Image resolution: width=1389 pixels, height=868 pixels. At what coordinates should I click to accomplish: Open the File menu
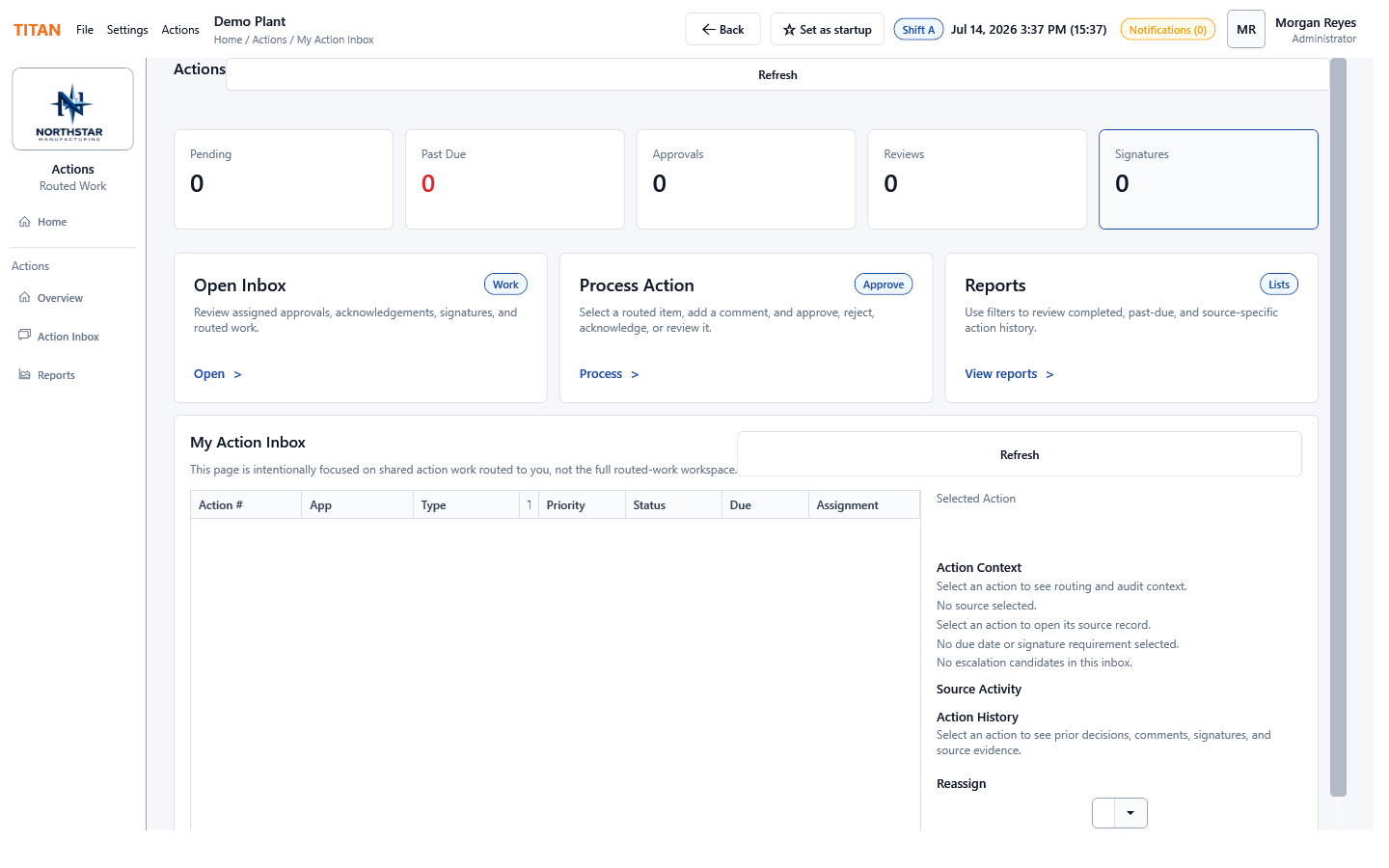click(85, 30)
